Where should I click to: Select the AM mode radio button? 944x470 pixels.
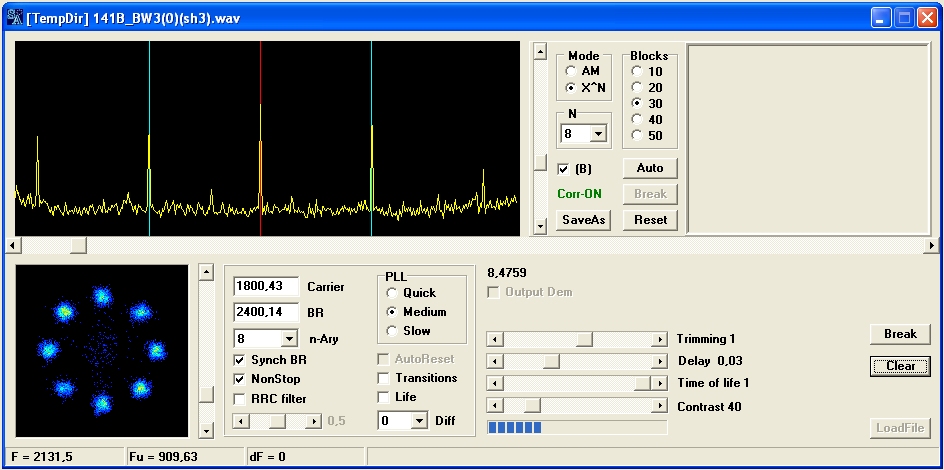tap(571, 72)
